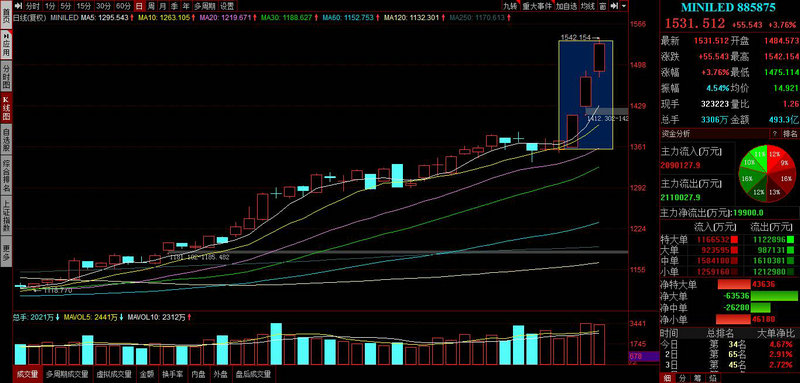Click the question mark help icon

(775, 134)
